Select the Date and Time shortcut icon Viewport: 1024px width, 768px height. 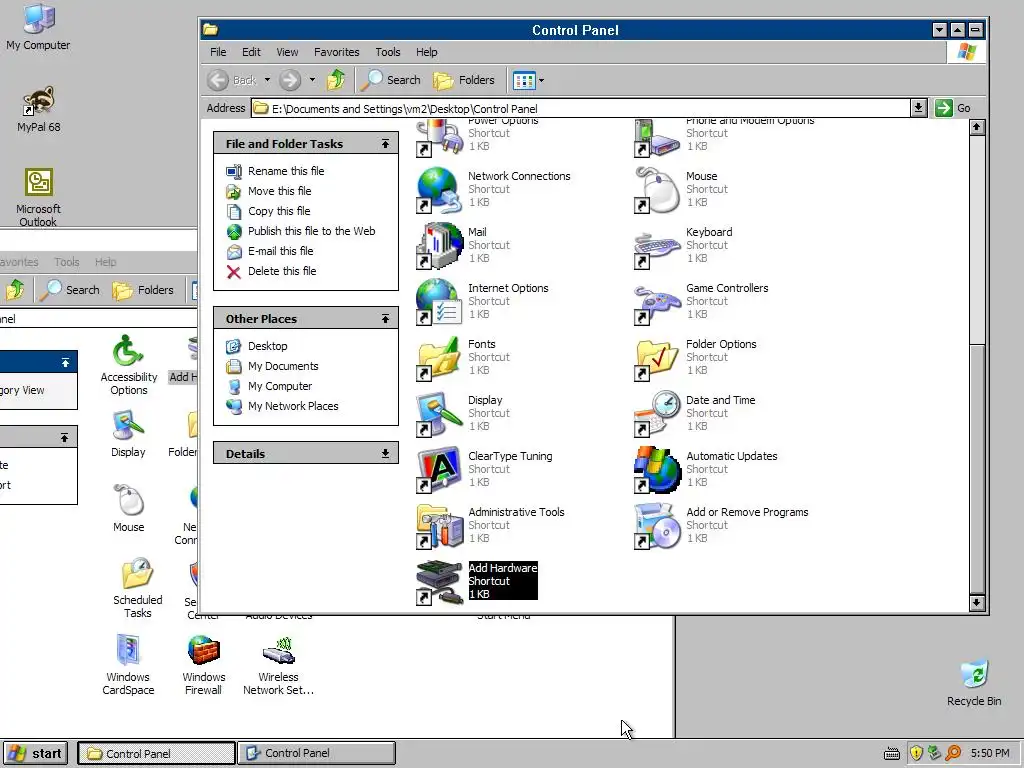(x=656, y=415)
